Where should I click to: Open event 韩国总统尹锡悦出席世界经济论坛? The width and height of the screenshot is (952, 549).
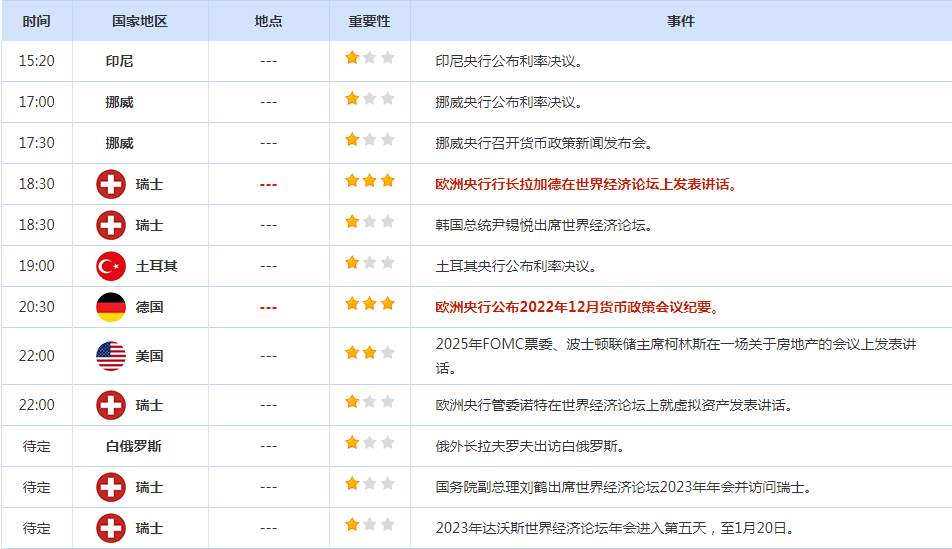(544, 225)
